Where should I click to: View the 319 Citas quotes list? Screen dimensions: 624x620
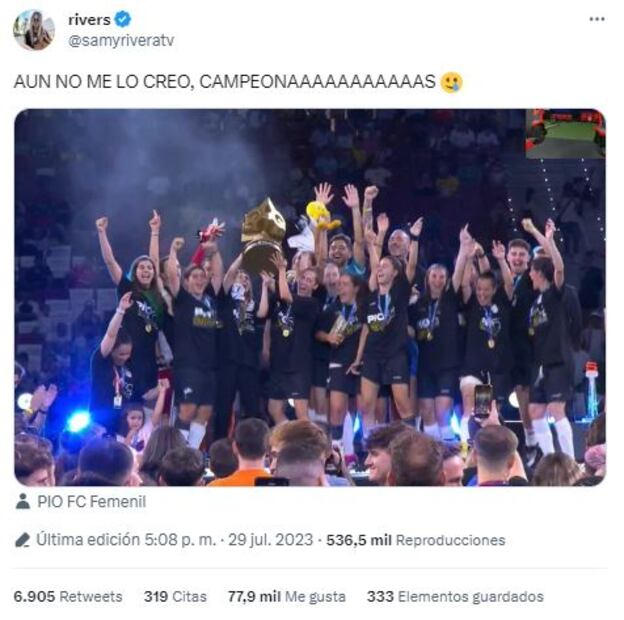(x=176, y=597)
